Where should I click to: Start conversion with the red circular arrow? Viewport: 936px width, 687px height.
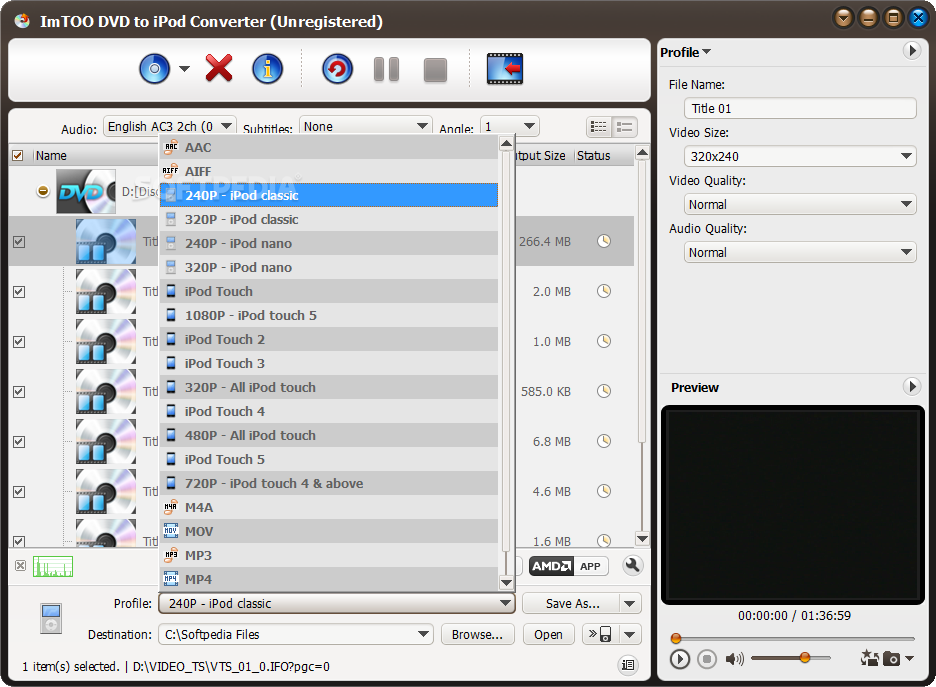[x=337, y=69]
